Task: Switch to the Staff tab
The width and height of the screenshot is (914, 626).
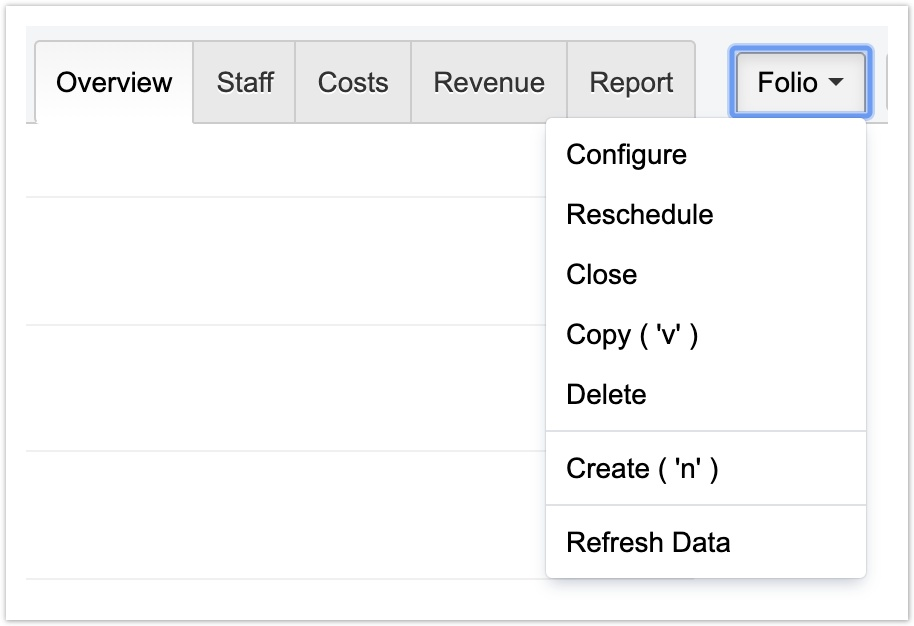Action: 245,82
